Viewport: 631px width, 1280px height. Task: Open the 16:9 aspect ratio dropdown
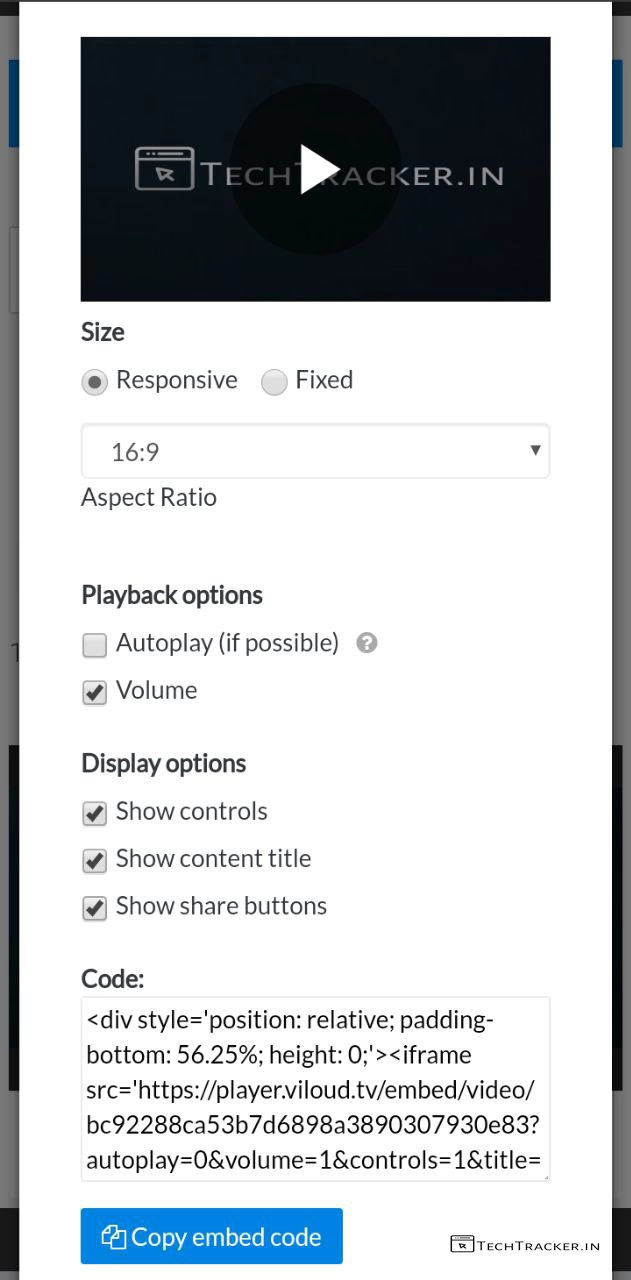[315, 452]
